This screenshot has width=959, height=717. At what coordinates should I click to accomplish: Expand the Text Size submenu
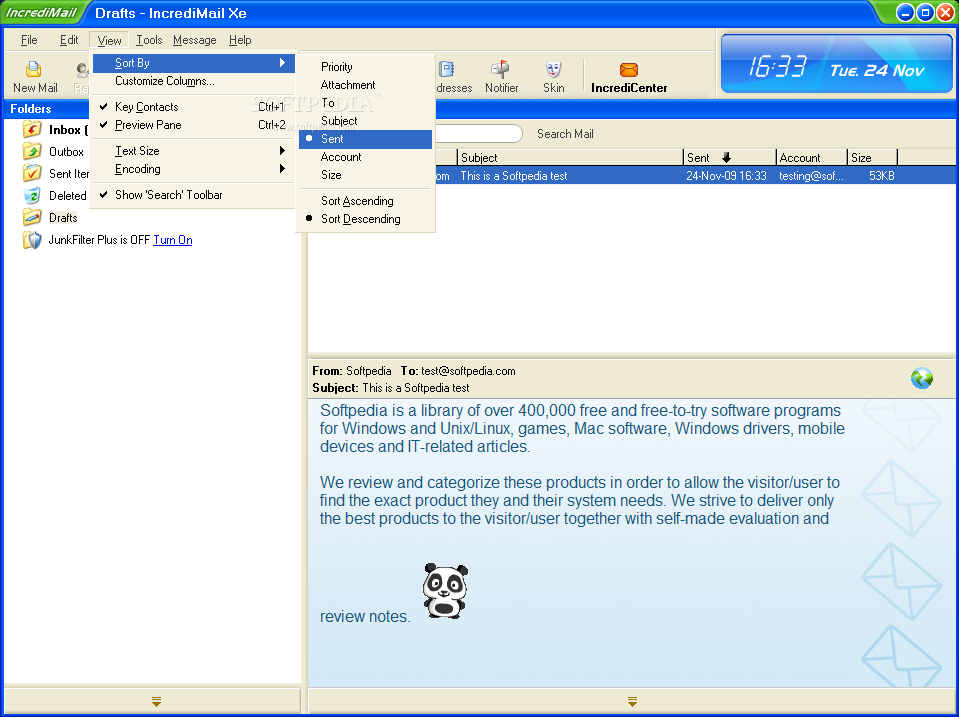[194, 151]
